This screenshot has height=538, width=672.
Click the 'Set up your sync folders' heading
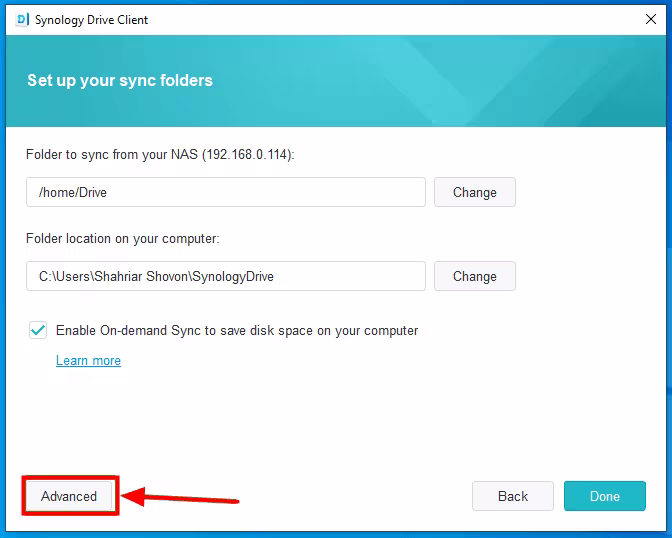pyautogui.click(x=120, y=81)
